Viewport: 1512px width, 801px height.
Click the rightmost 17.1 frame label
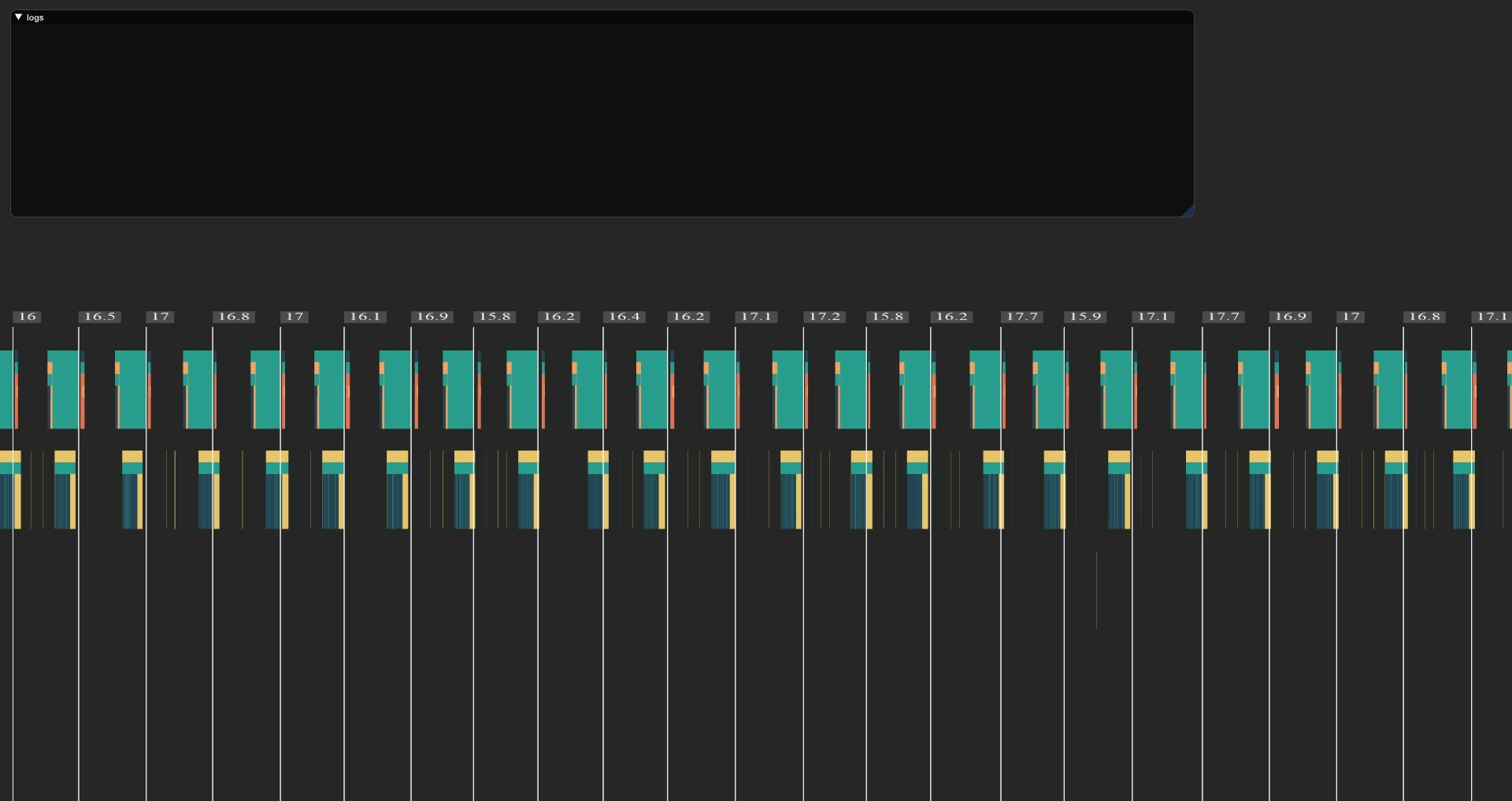tap(1492, 317)
